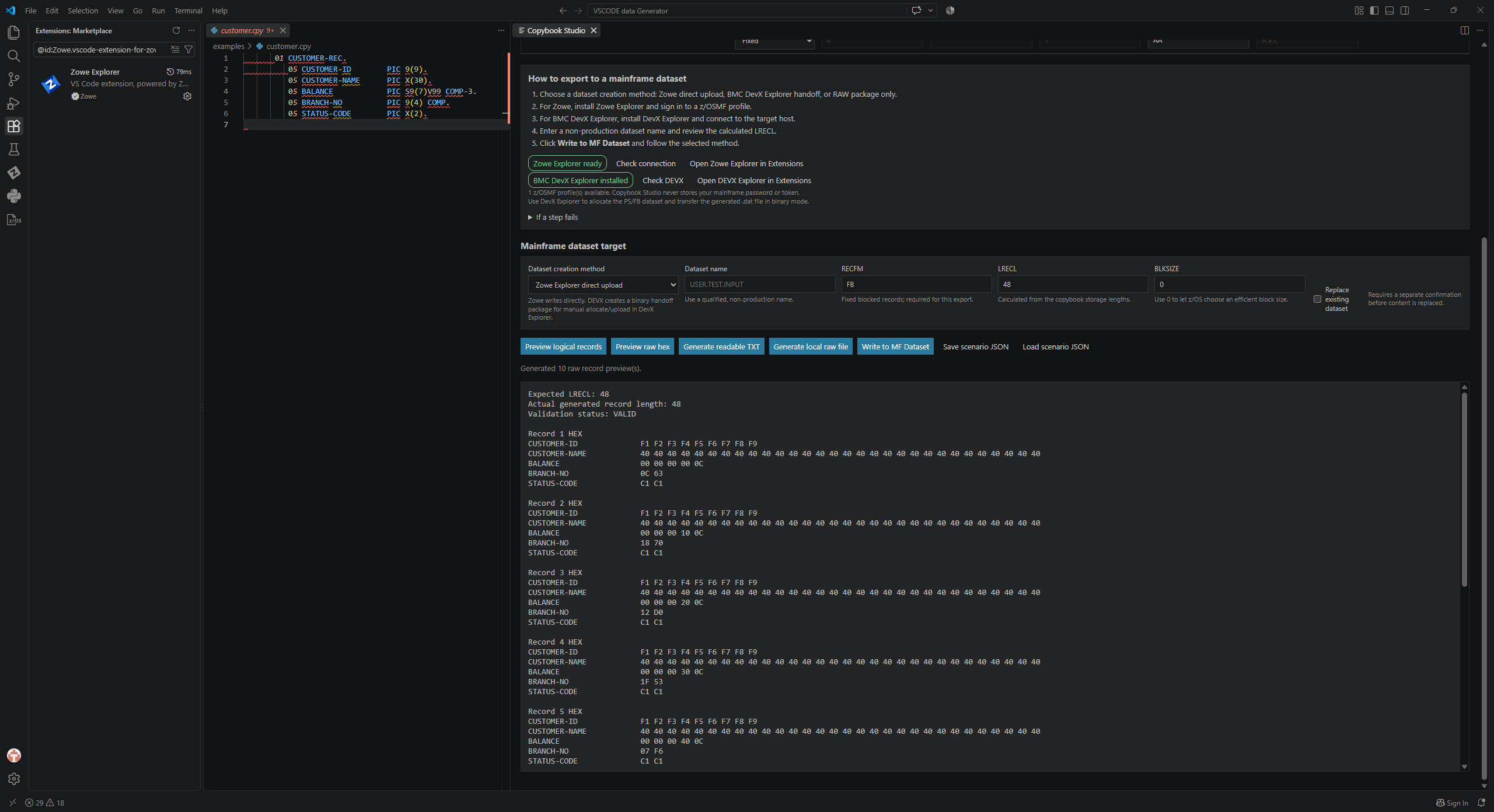This screenshot has height=812, width=1494.
Task: Open Extensions view more actions menu
Action: click(191, 30)
